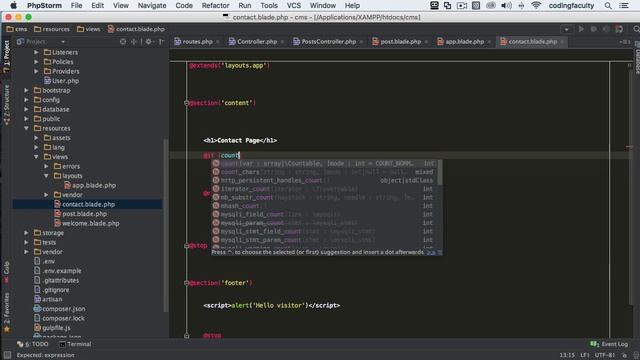The width and height of the screenshot is (640, 360).
Task: Open the Structure tool window button
Action: click(x=6, y=105)
